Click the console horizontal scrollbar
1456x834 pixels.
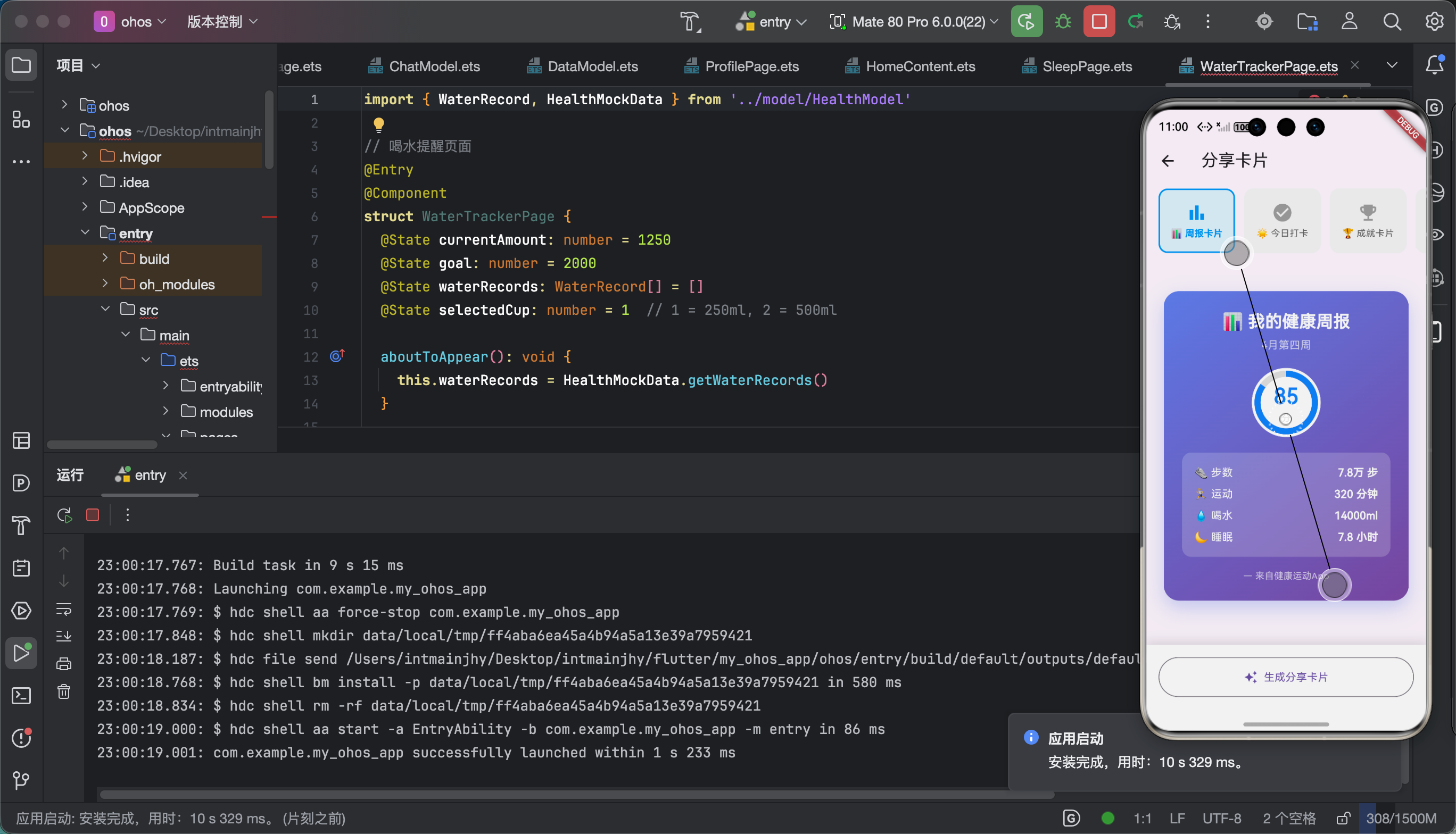tap(573, 795)
